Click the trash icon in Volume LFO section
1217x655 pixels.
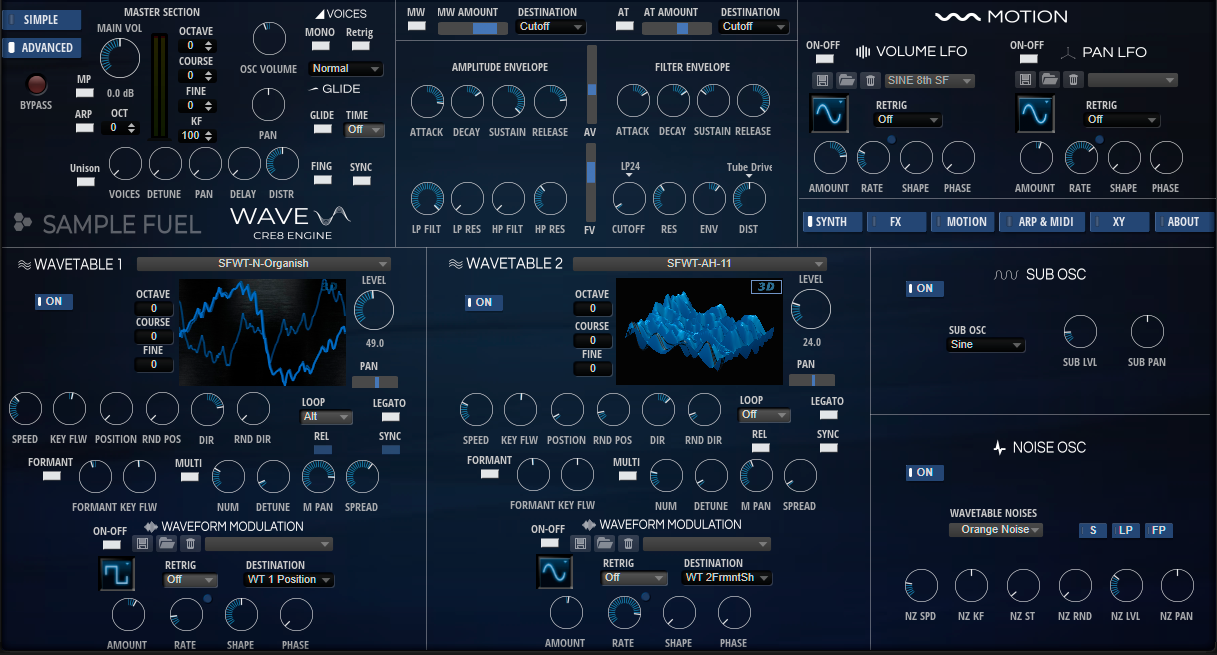(x=870, y=81)
